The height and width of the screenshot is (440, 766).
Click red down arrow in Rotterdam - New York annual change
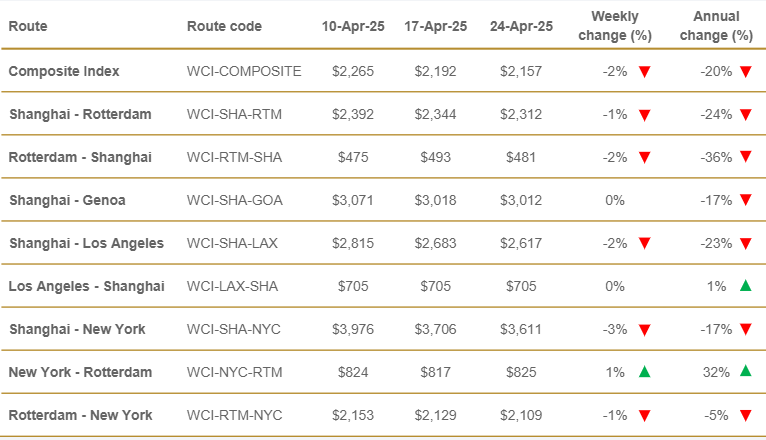click(x=745, y=416)
